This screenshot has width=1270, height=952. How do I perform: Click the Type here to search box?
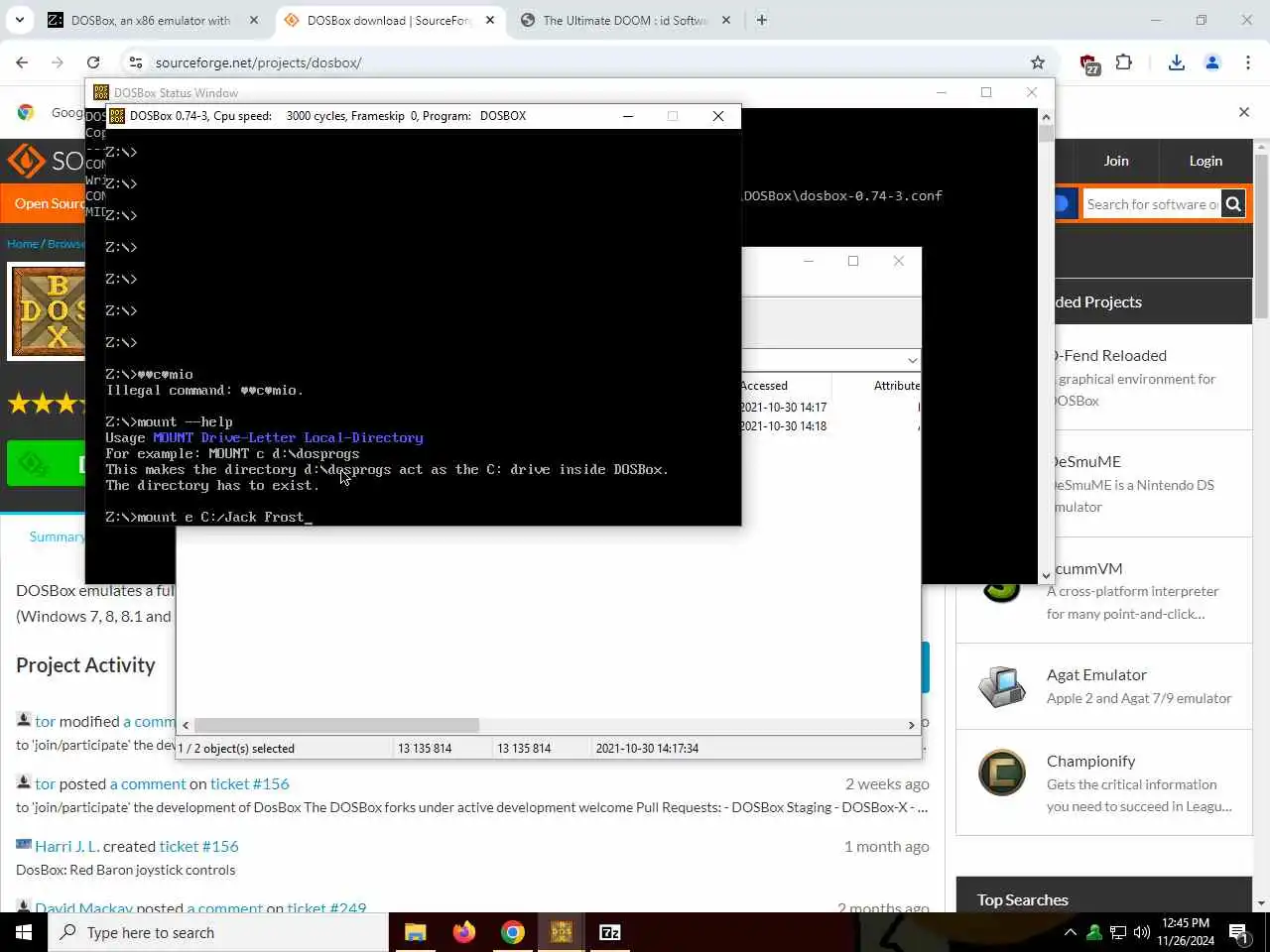pos(218,932)
